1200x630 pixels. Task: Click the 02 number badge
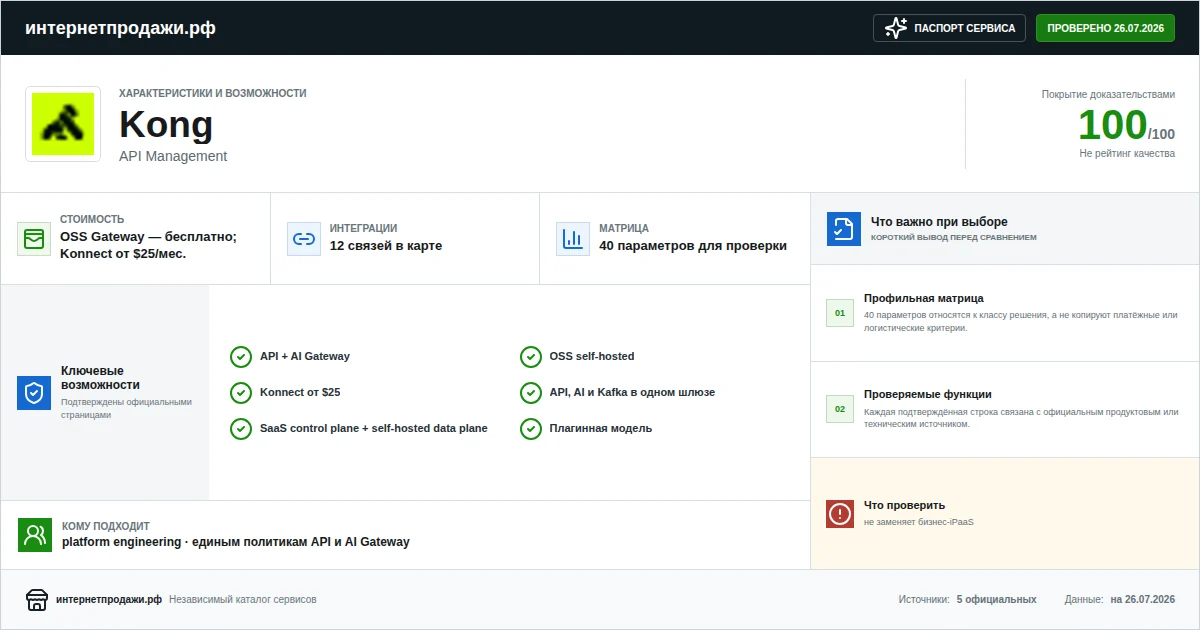[840, 409]
